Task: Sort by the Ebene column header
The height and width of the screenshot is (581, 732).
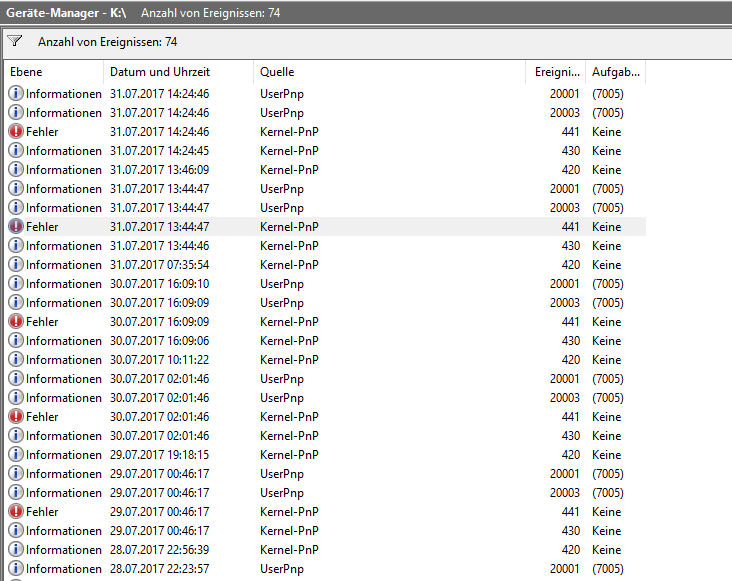Action: point(54,72)
